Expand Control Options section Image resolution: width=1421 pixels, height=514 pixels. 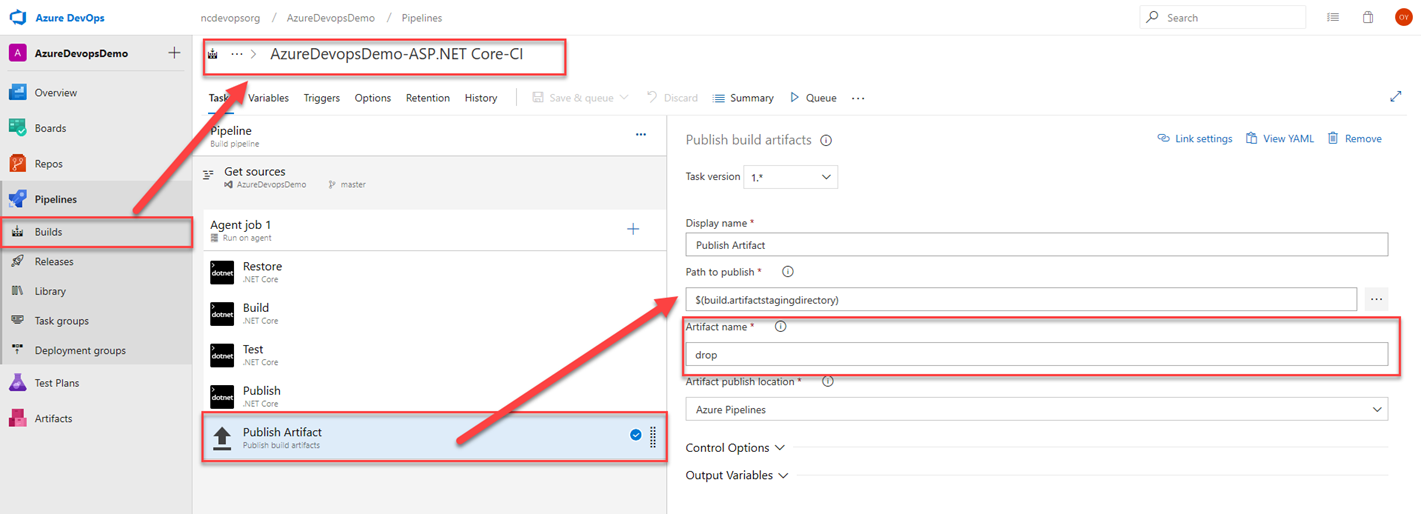pos(735,448)
